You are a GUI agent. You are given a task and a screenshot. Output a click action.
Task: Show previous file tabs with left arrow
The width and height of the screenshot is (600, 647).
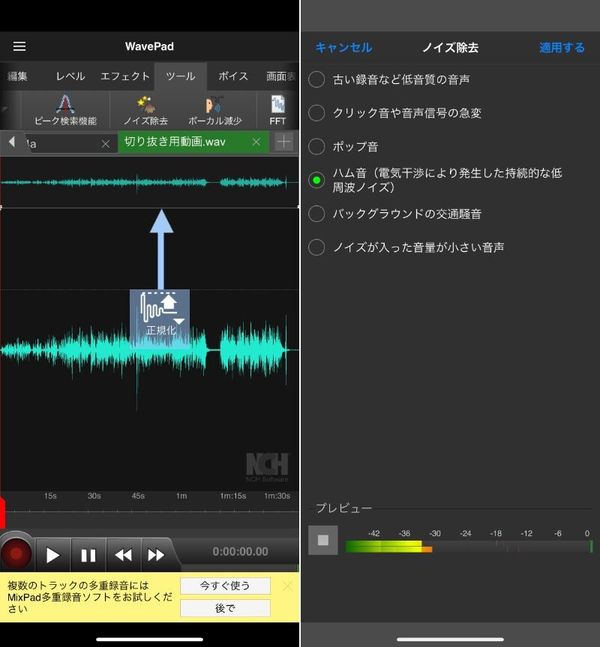12,142
